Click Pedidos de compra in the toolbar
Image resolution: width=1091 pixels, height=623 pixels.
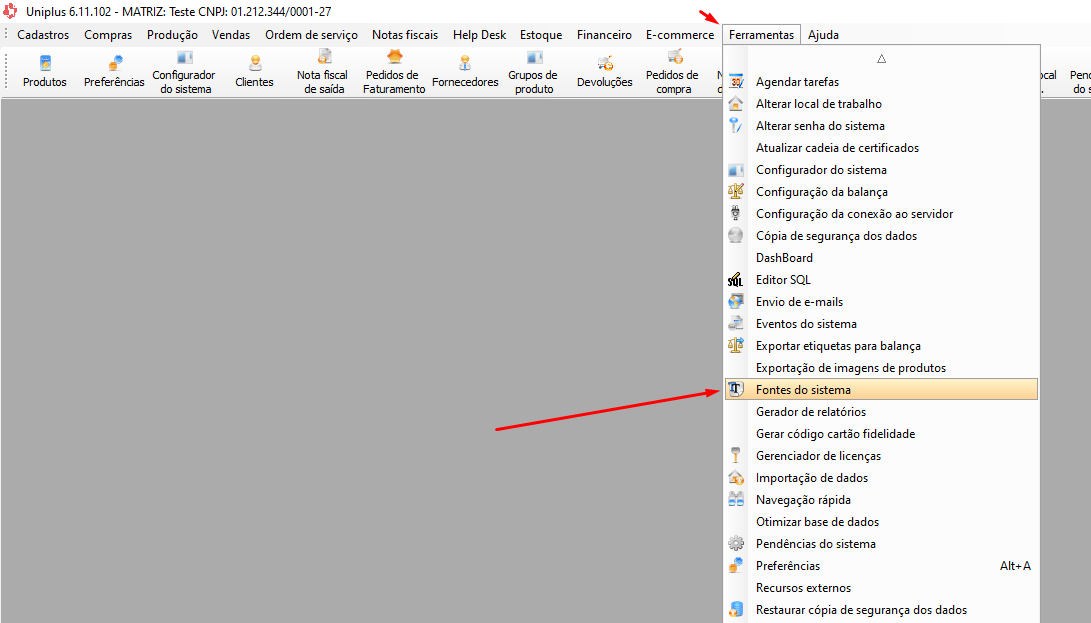click(673, 71)
